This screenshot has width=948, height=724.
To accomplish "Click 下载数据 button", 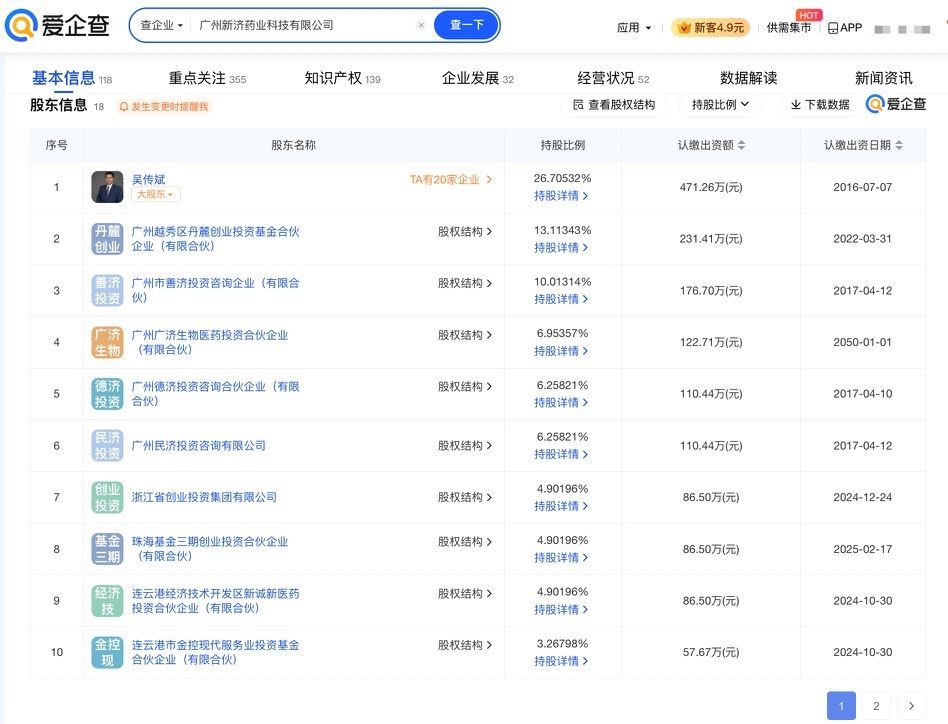I will tap(819, 104).
